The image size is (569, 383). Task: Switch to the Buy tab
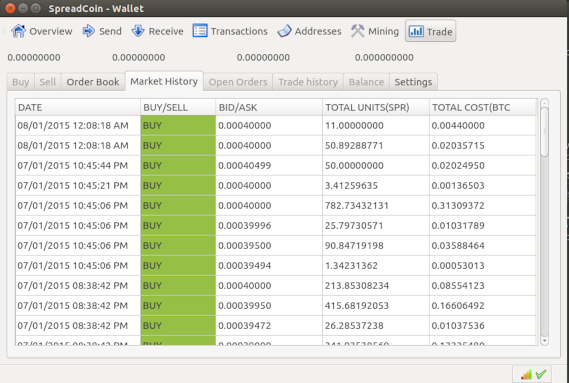[21, 82]
